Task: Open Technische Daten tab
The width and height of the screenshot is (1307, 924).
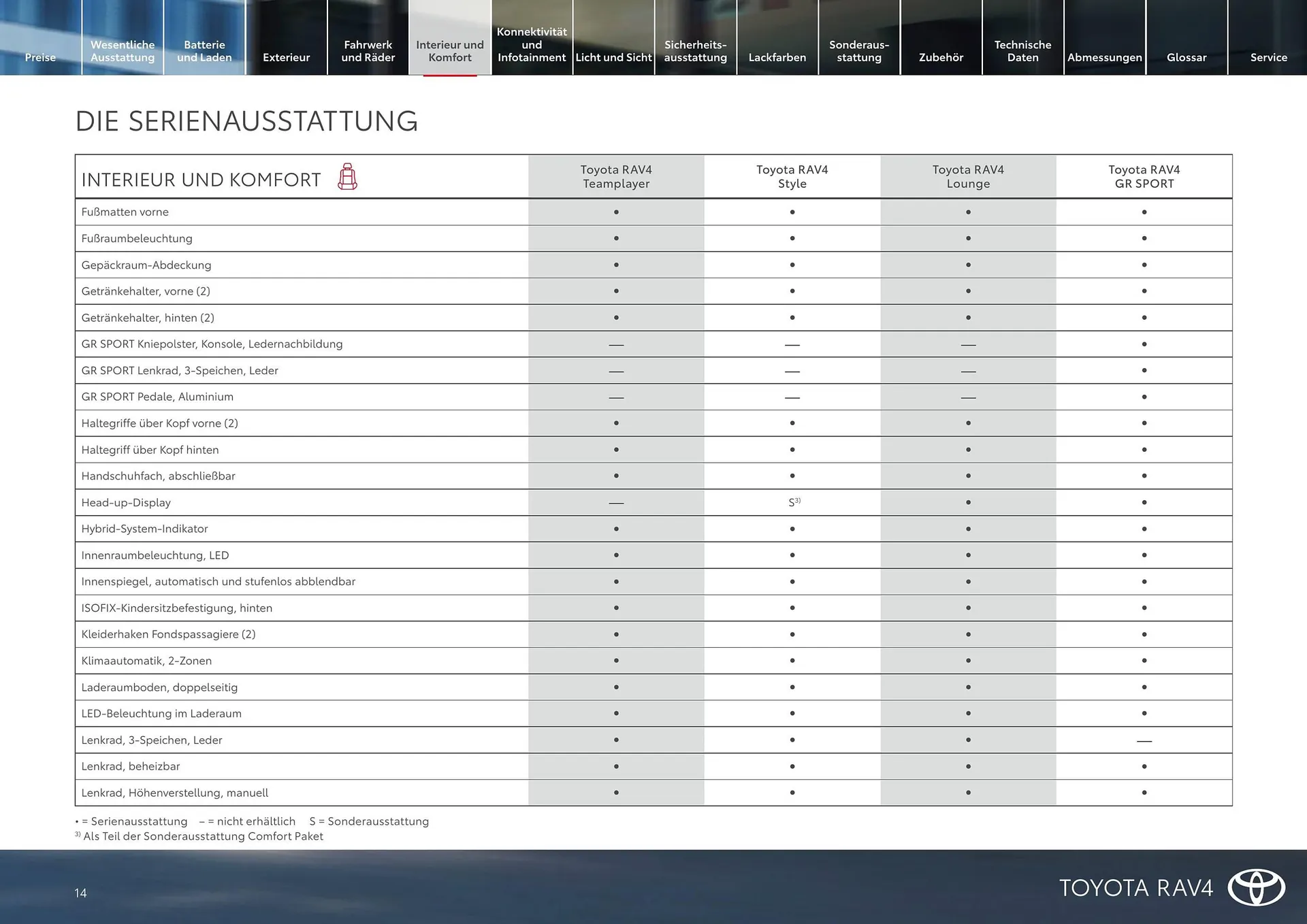Action: 1022,51
